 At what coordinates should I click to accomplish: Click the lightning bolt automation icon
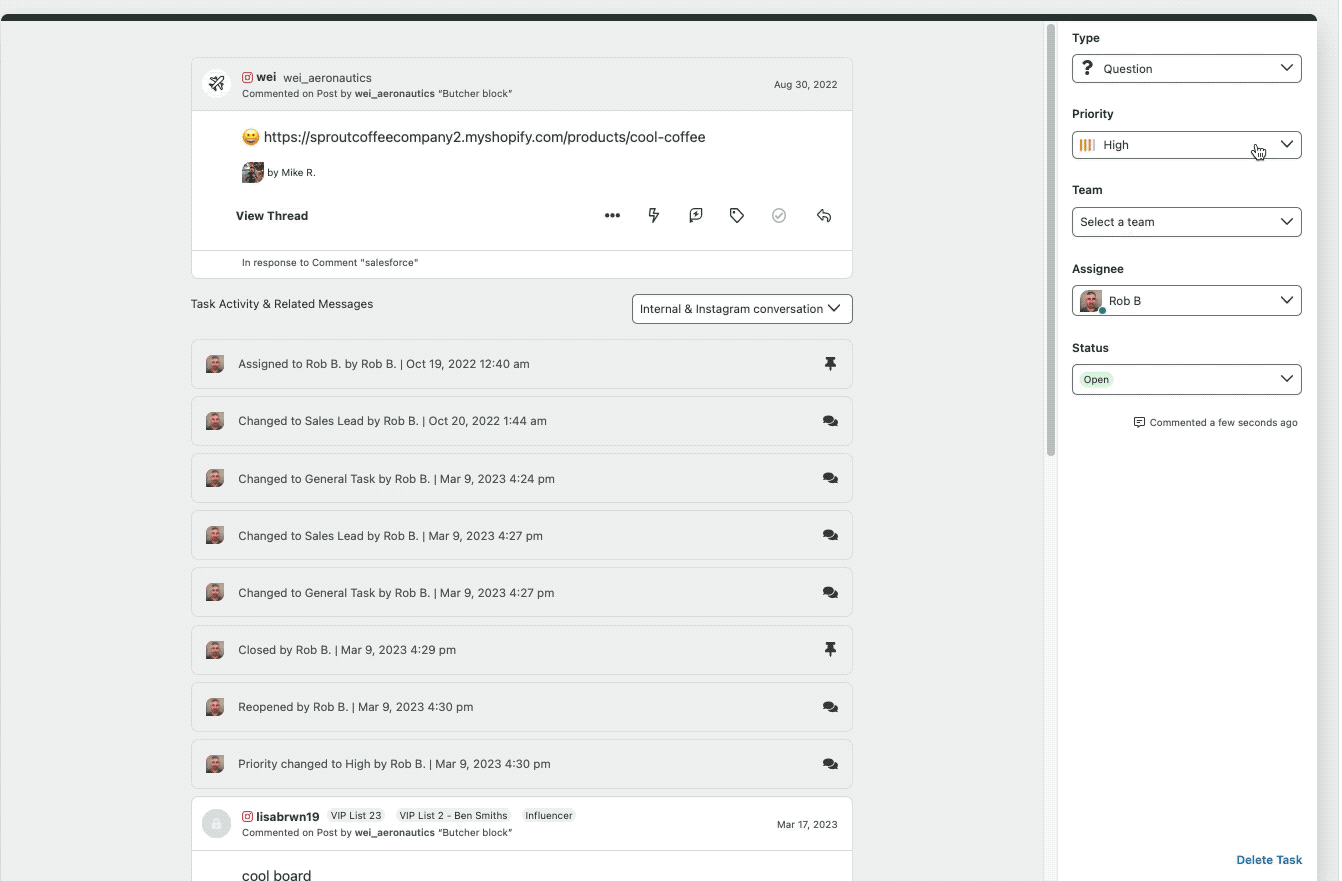pos(654,216)
